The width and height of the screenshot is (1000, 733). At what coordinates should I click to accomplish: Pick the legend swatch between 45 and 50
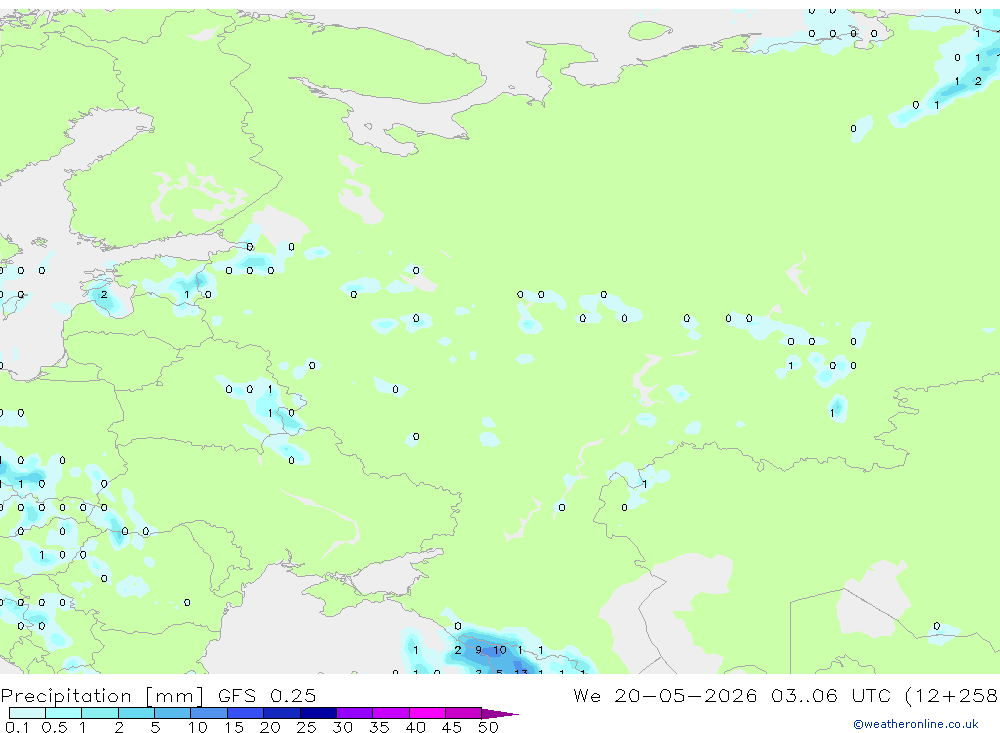click(464, 713)
